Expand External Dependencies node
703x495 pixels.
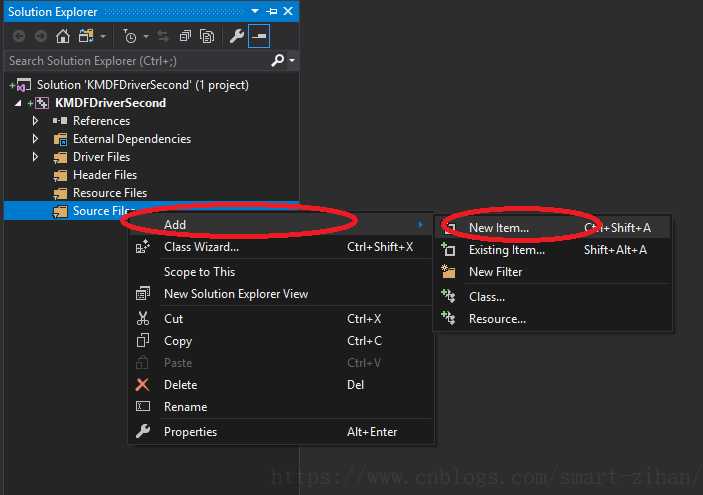pyautogui.click(x=35, y=139)
